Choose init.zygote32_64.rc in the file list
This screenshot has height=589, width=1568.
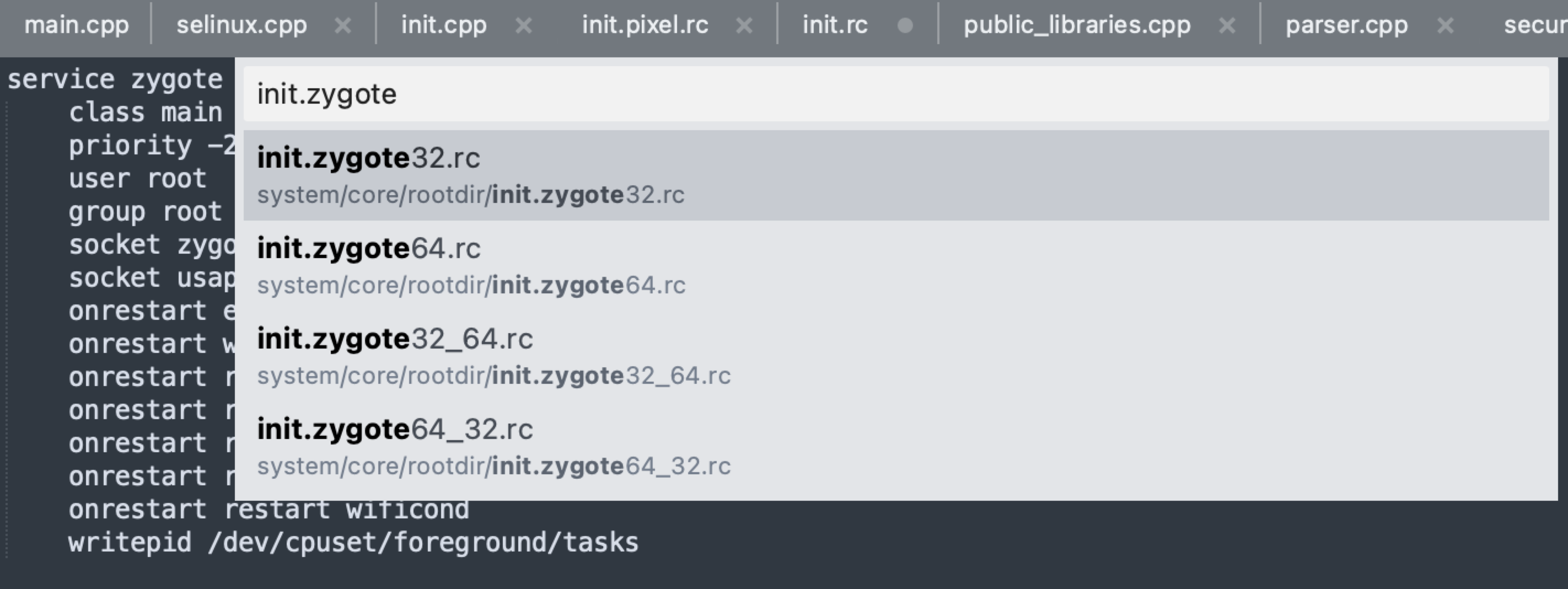tap(895, 356)
